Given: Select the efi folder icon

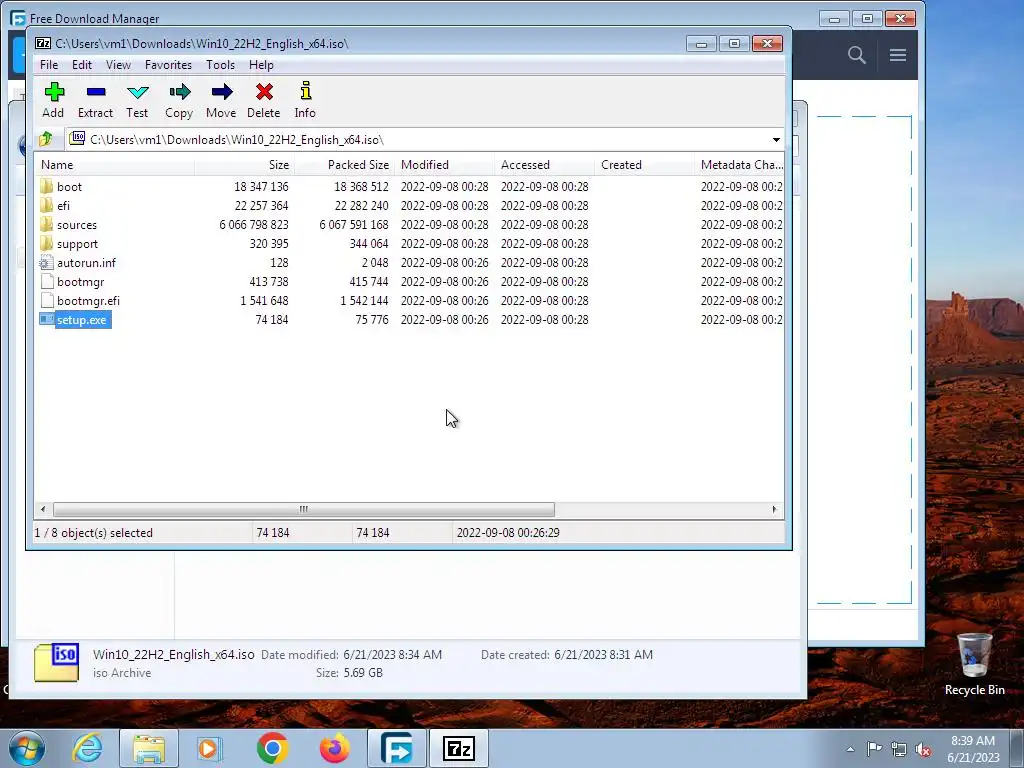Looking at the screenshot, I should click(x=46, y=205).
